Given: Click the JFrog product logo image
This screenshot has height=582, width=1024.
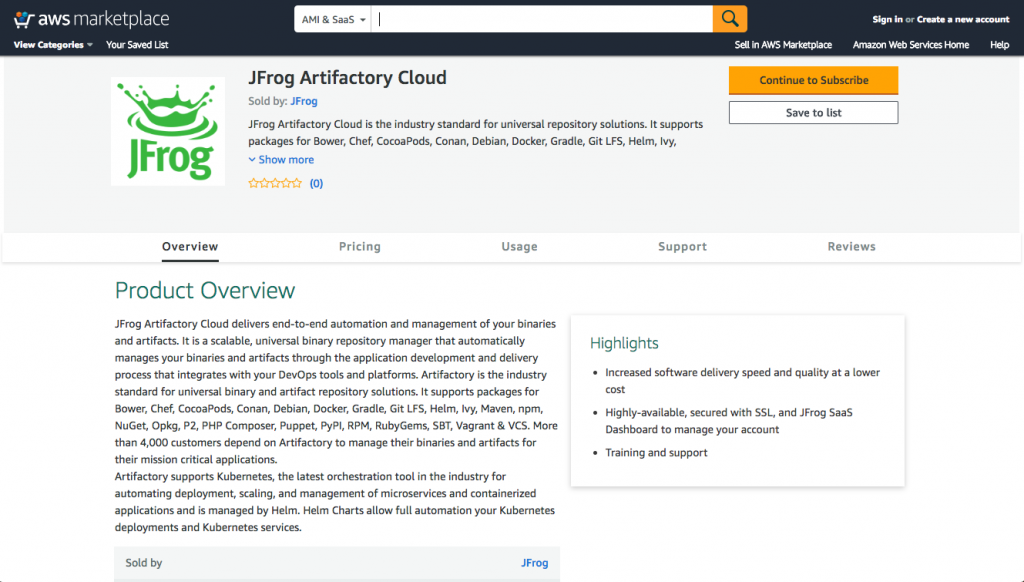Looking at the screenshot, I should tap(168, 130).
